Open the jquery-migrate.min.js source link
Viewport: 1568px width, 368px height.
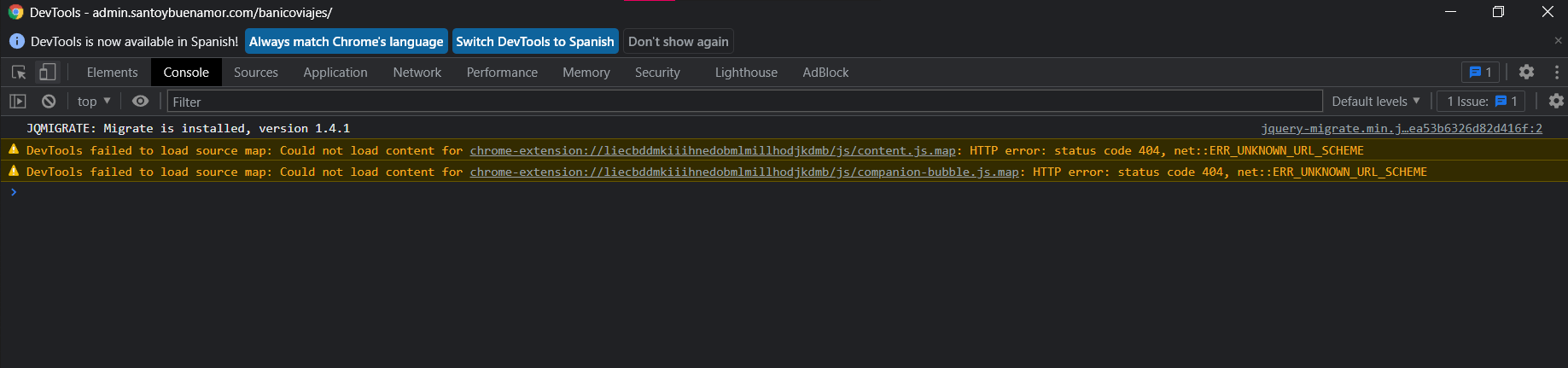pos(1402,128)
